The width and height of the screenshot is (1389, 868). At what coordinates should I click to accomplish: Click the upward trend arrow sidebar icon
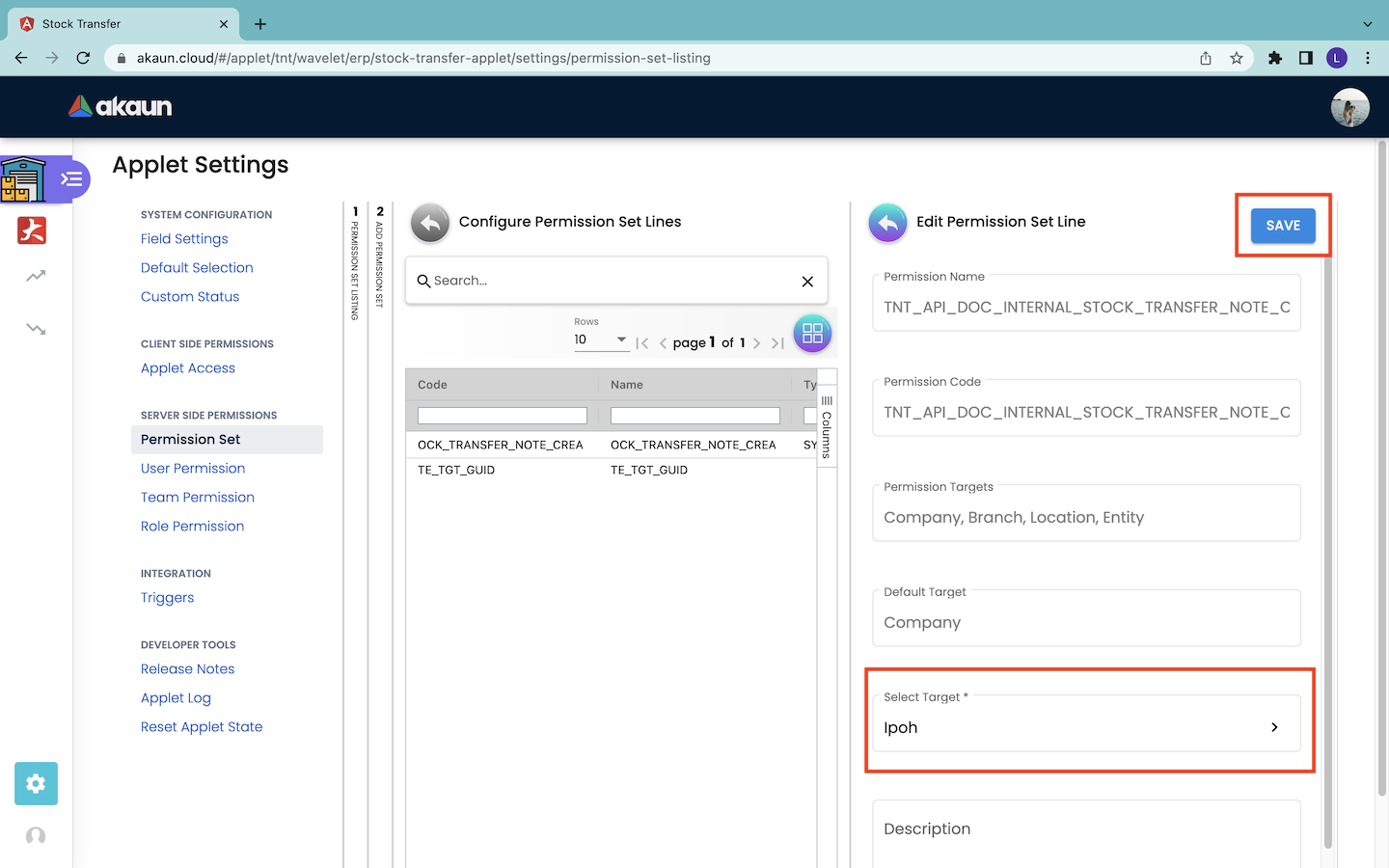36,277
